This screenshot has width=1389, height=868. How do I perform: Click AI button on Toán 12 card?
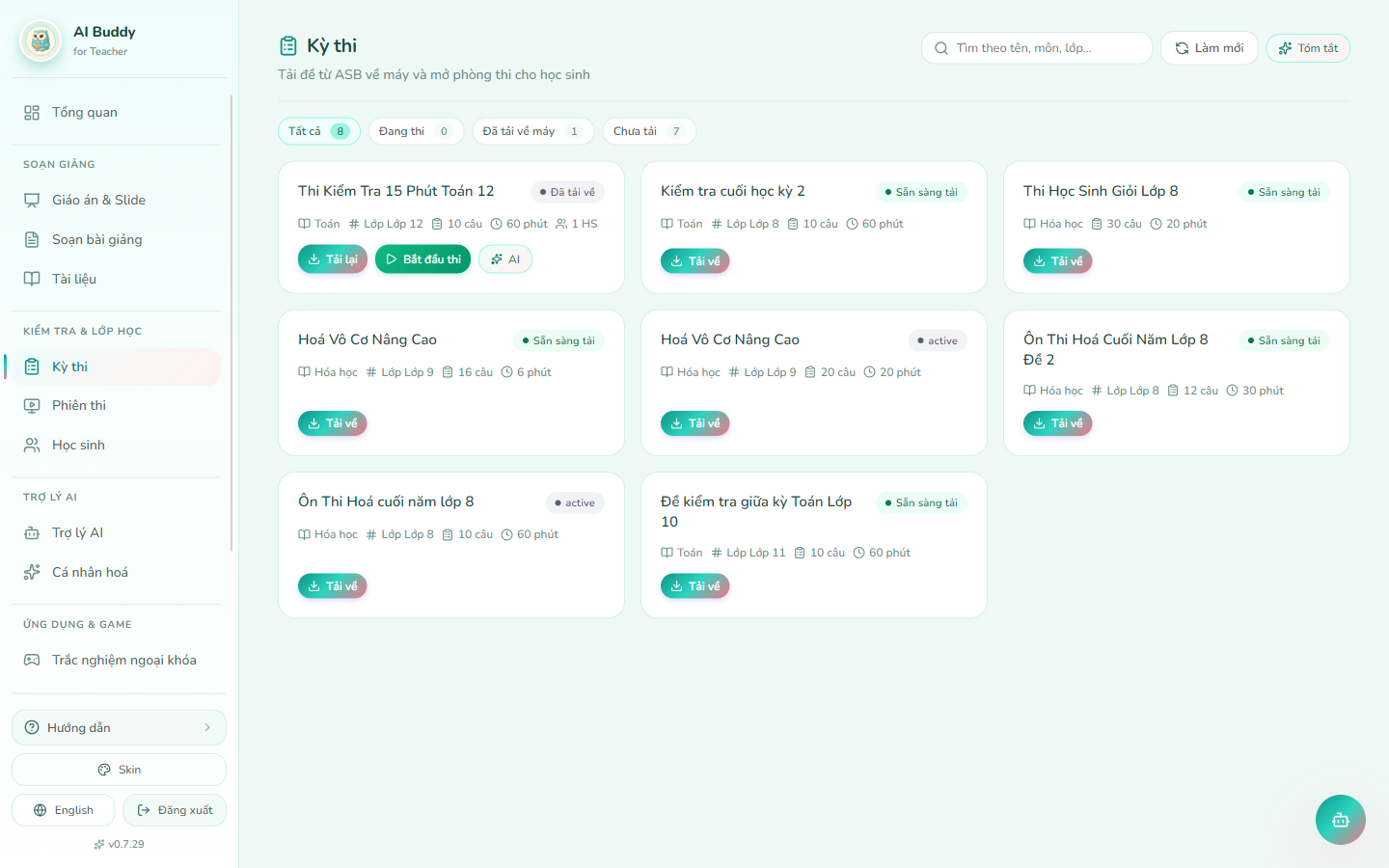[x=505, y=259]
